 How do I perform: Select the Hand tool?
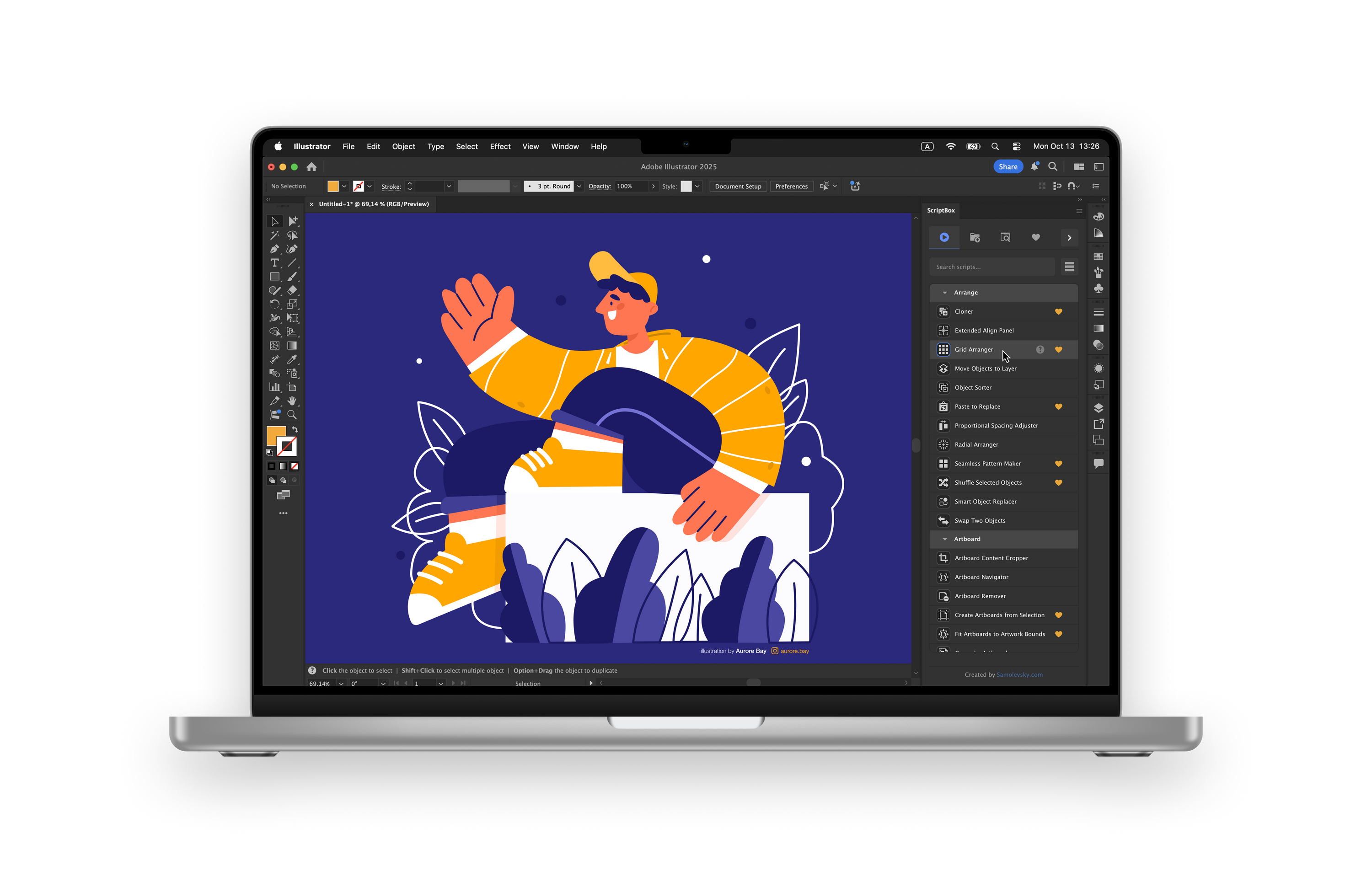tap(292, 401)
